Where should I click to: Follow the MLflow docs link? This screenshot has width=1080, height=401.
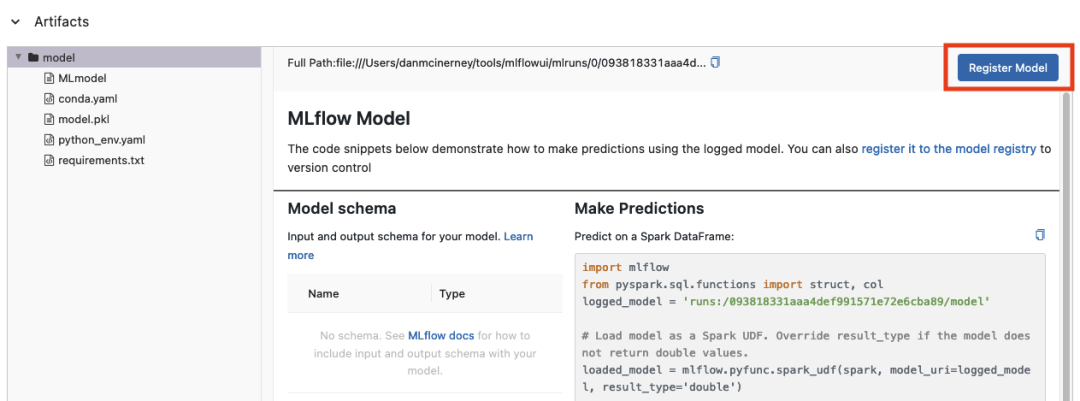441,336
